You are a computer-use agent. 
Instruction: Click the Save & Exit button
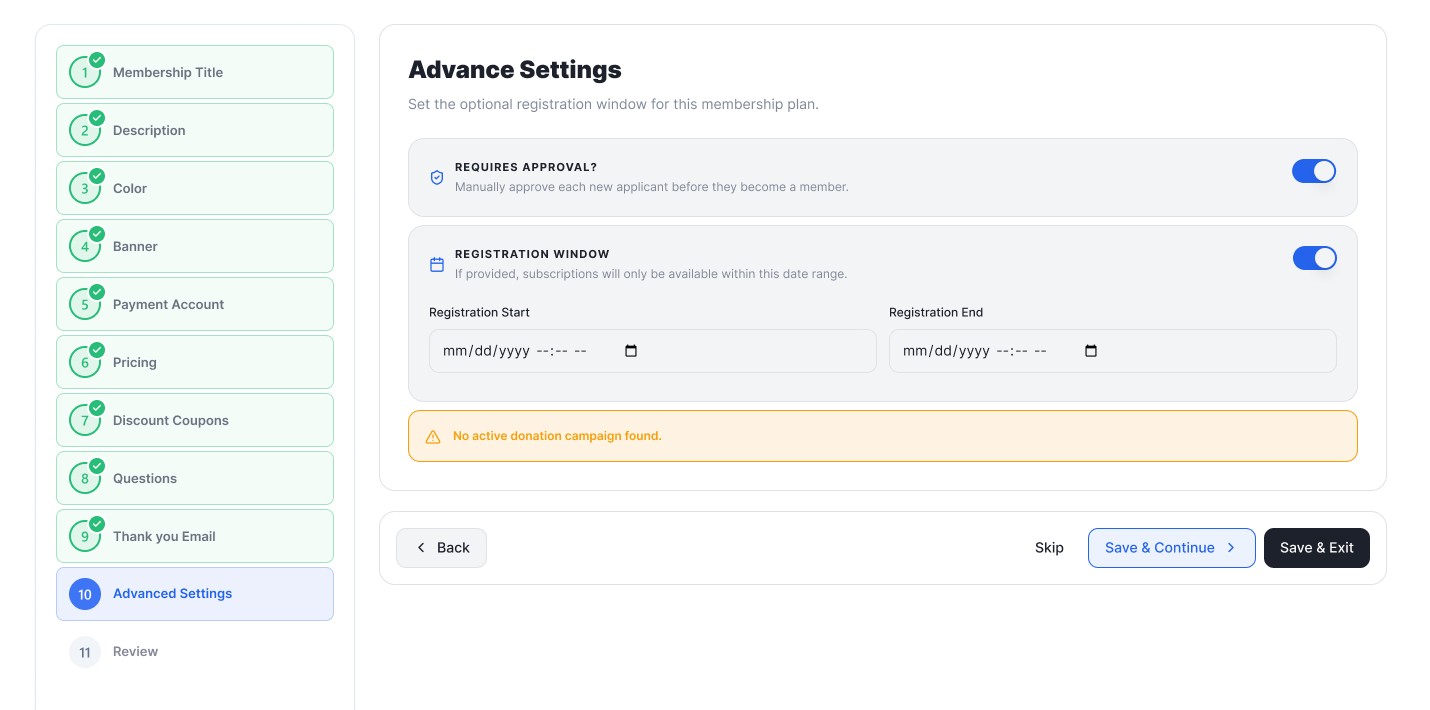[1317, 548]
